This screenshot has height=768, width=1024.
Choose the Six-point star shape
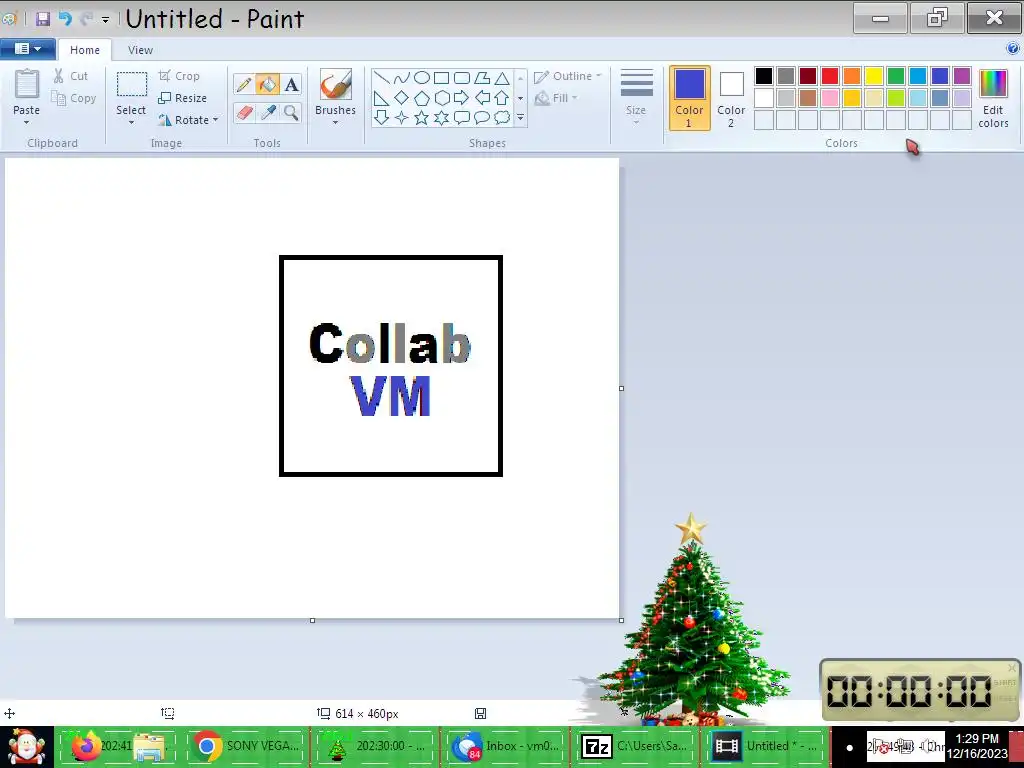pyautogui.click(x=441, y=118)
